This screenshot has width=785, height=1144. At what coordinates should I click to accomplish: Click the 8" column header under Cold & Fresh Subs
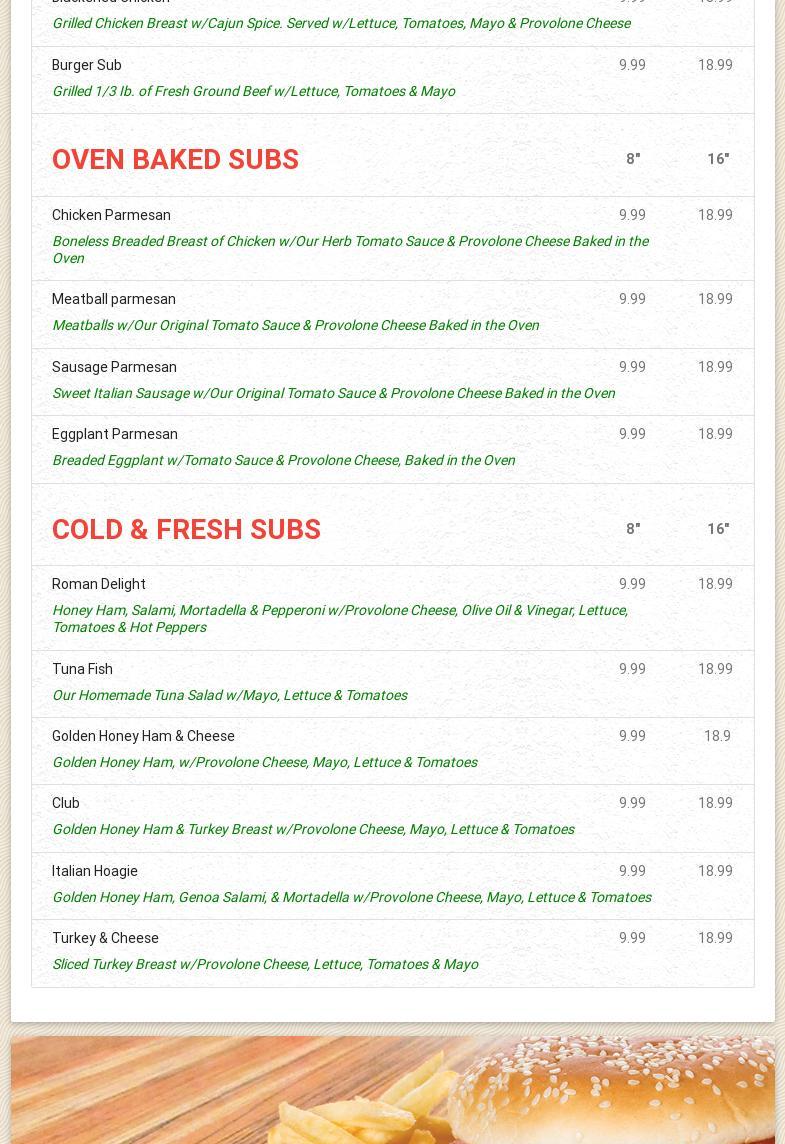click(x=633, y=529)
